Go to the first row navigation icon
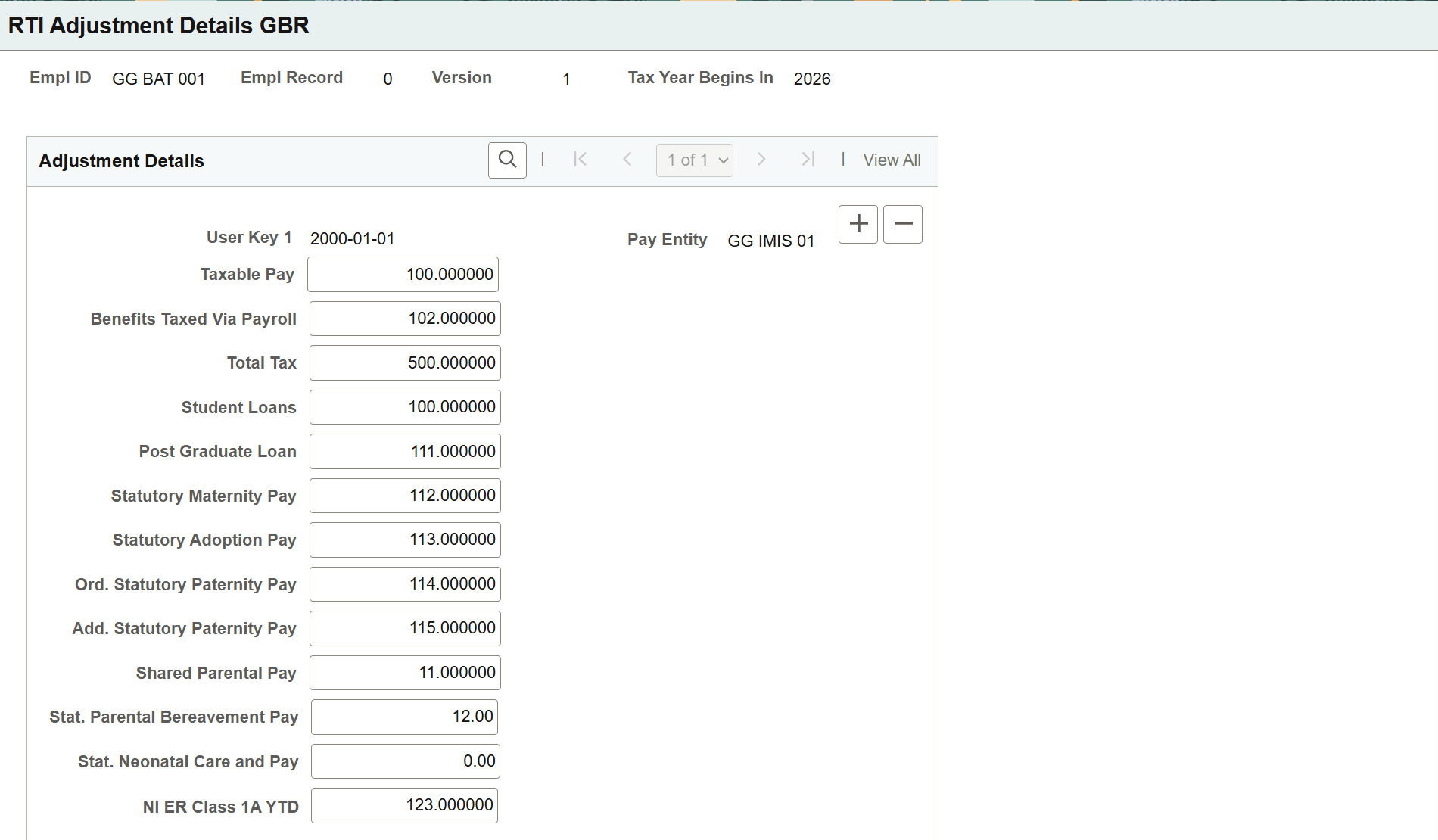The image size is (1438, 840). point(580,160)
